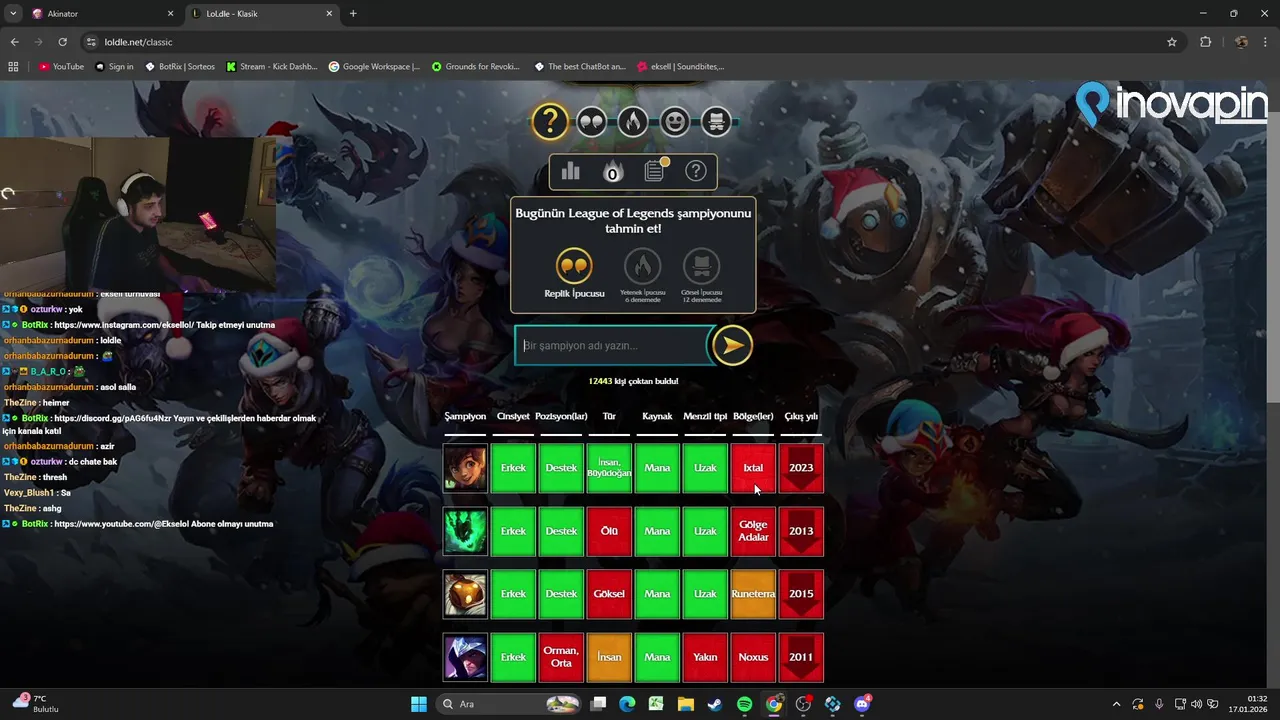Switch to the Akinator browser tab

tap(100, 14)
